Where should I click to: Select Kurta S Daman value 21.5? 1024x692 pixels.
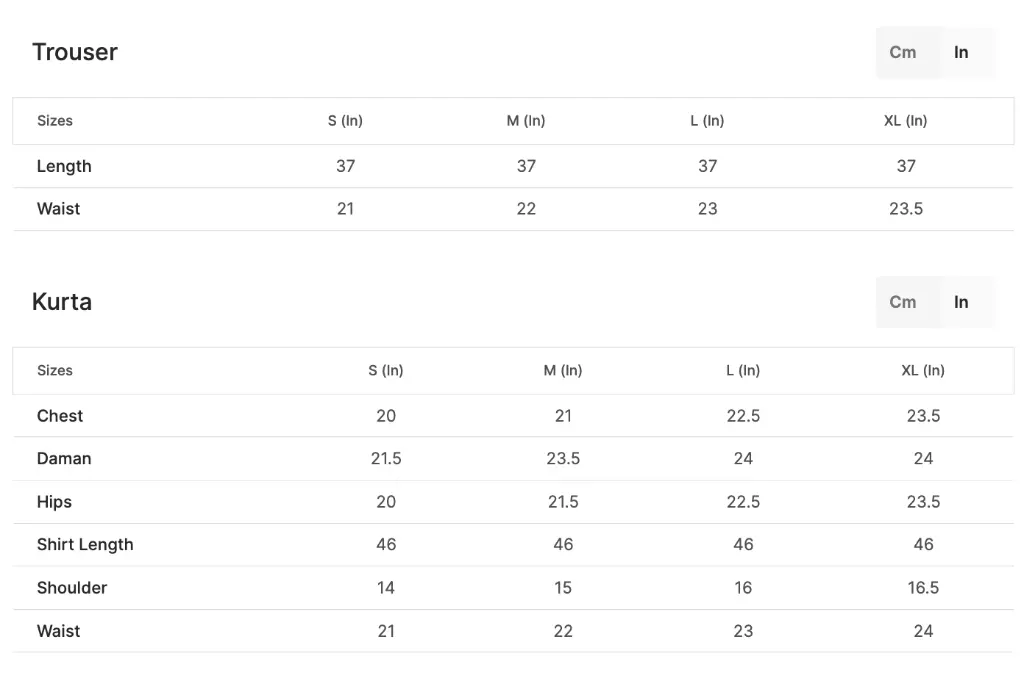pyautogui.click(x=386, y=459)
